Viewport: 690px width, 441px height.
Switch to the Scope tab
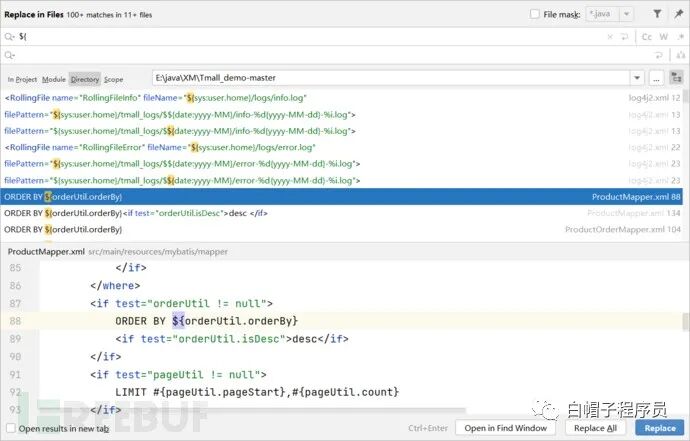click(114, 80)
